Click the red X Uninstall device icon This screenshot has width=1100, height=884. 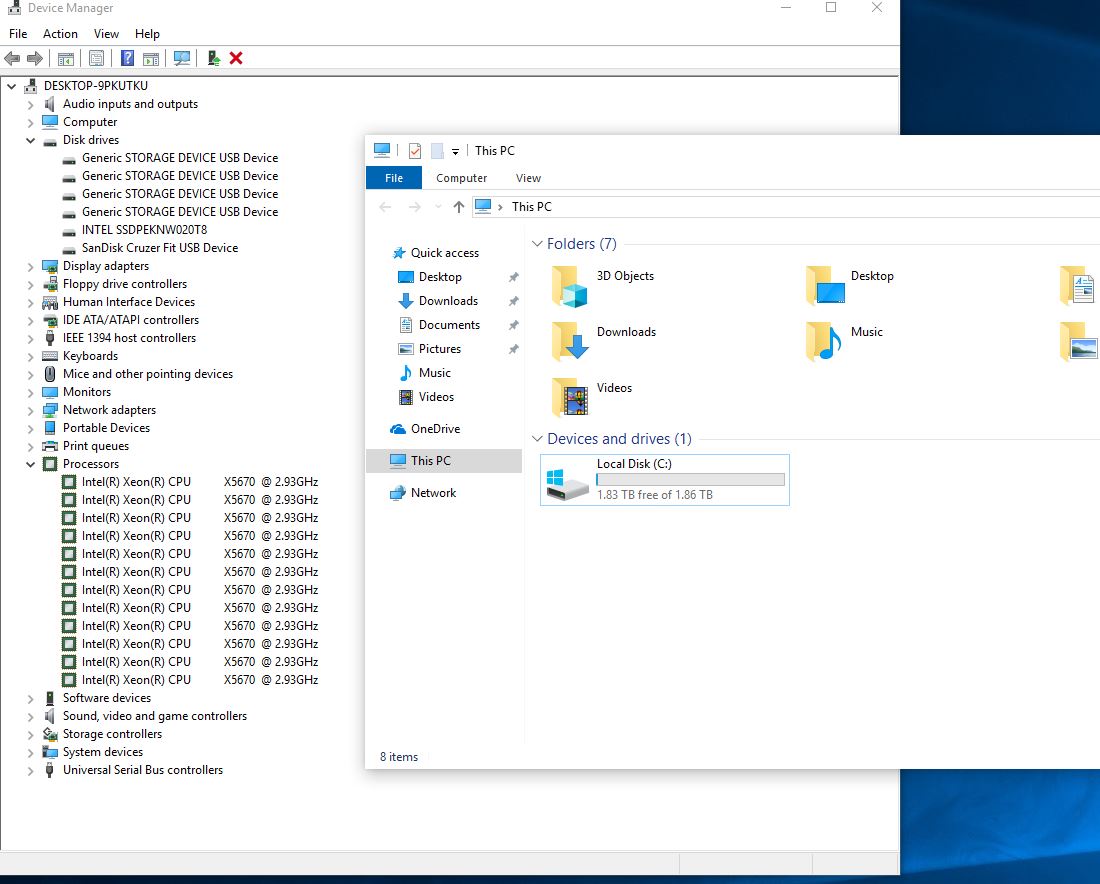236,58
